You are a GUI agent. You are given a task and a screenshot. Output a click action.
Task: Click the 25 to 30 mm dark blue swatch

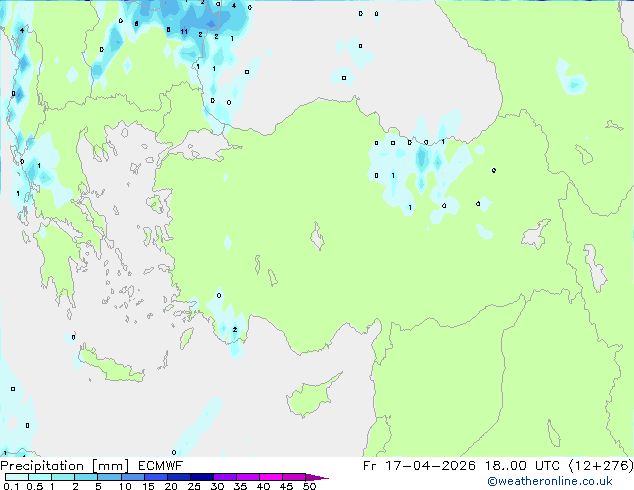(201, 477)
